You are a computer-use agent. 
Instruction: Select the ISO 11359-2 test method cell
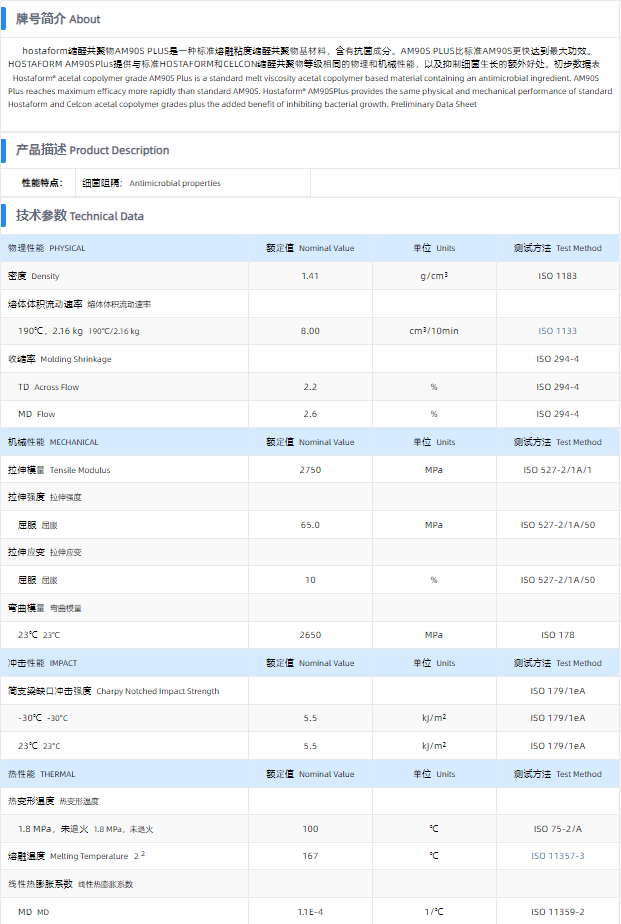coord(557,911)
